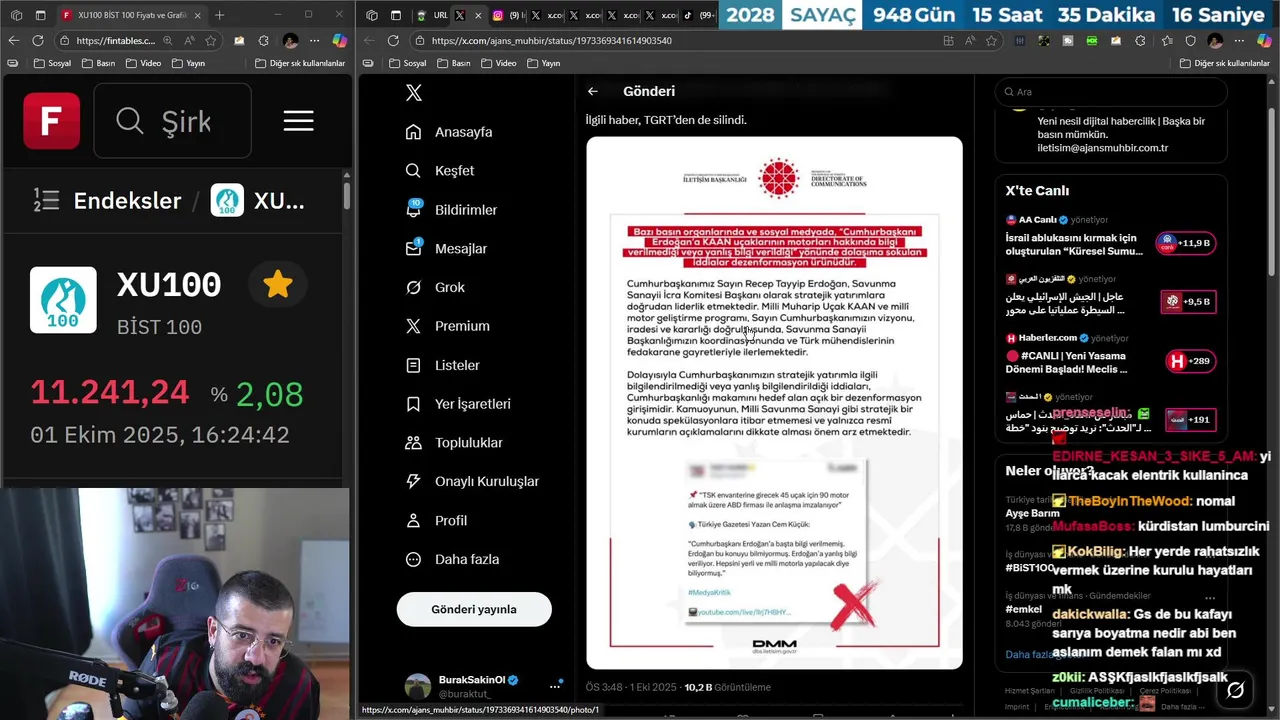Open Copilot icon in X window

tap(1265, 41)
